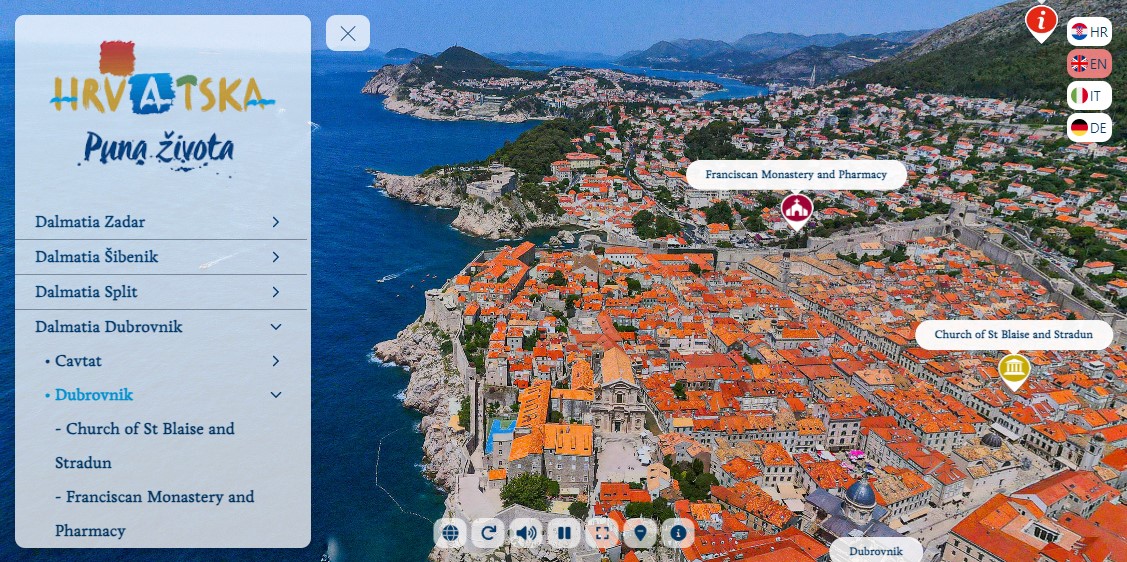Close the side navigation panel

click(348, 33)
